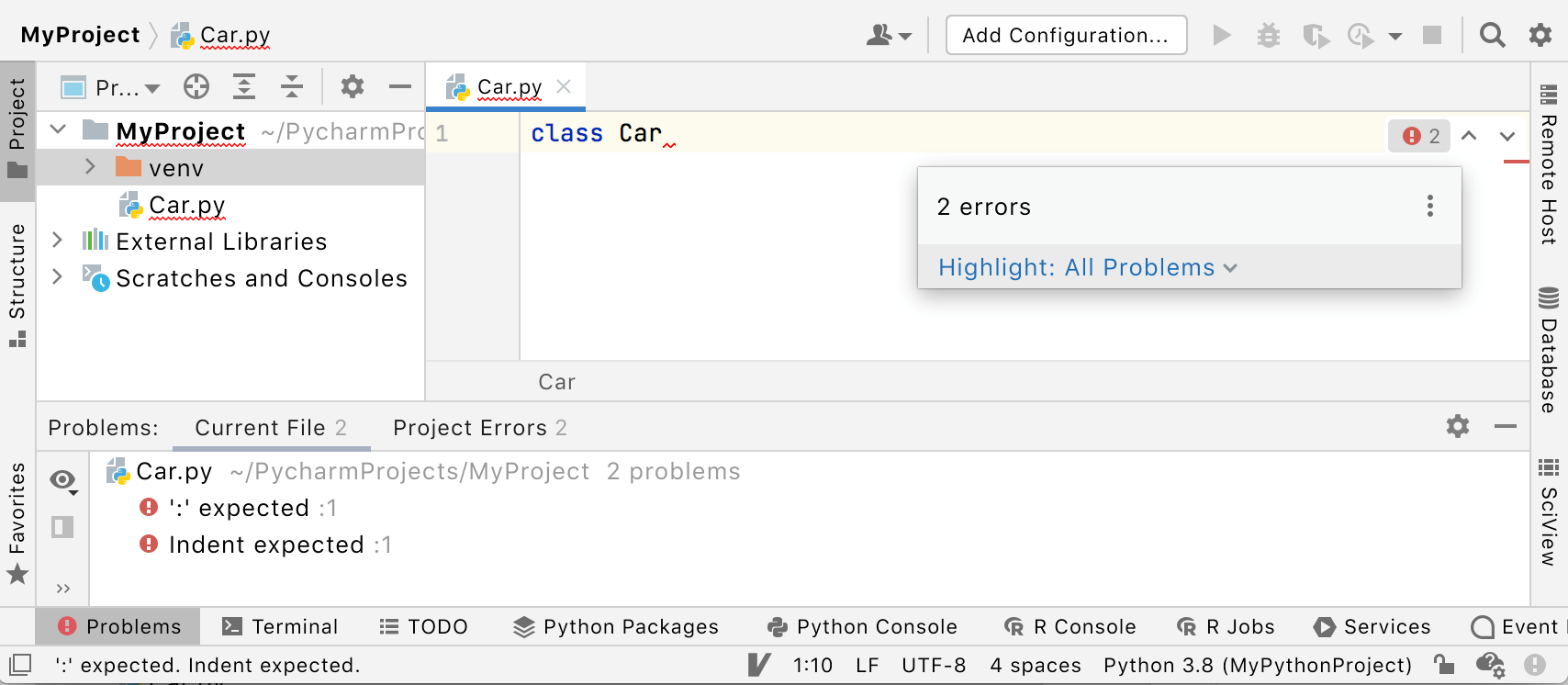Switch to the Project Errors tab

[478, 427]
